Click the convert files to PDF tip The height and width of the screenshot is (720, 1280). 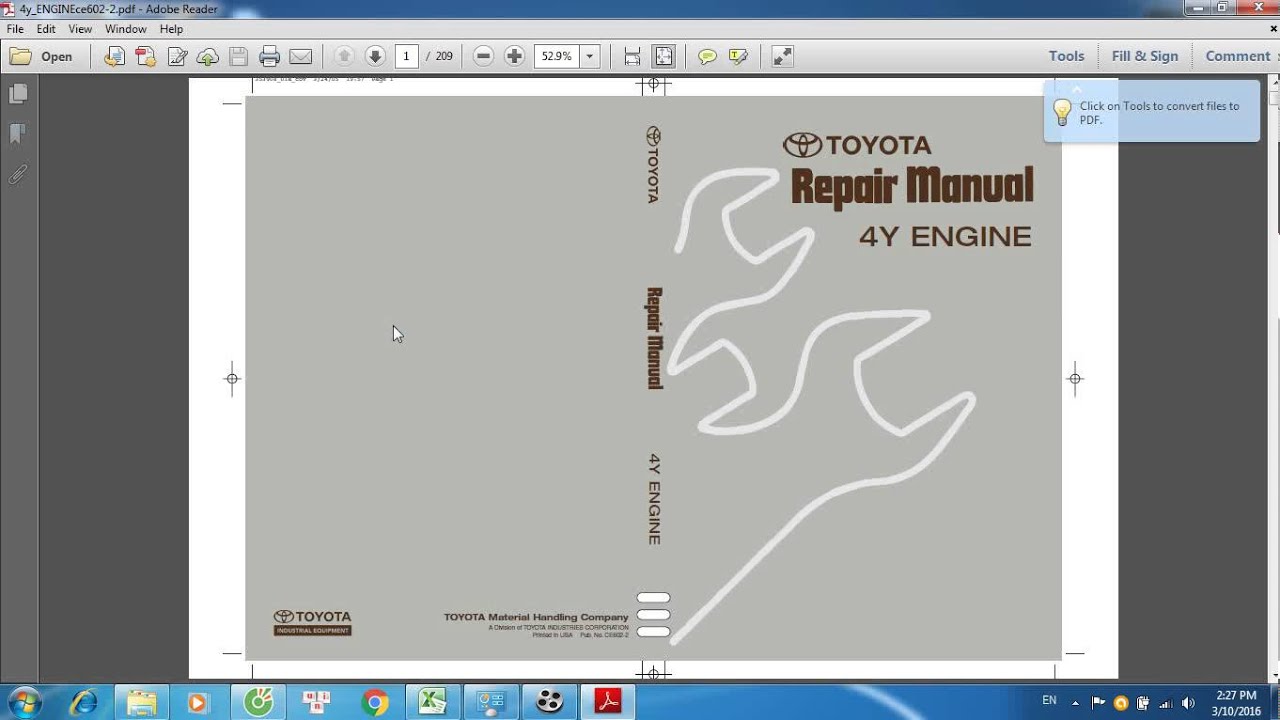(x=1152, y=112)
